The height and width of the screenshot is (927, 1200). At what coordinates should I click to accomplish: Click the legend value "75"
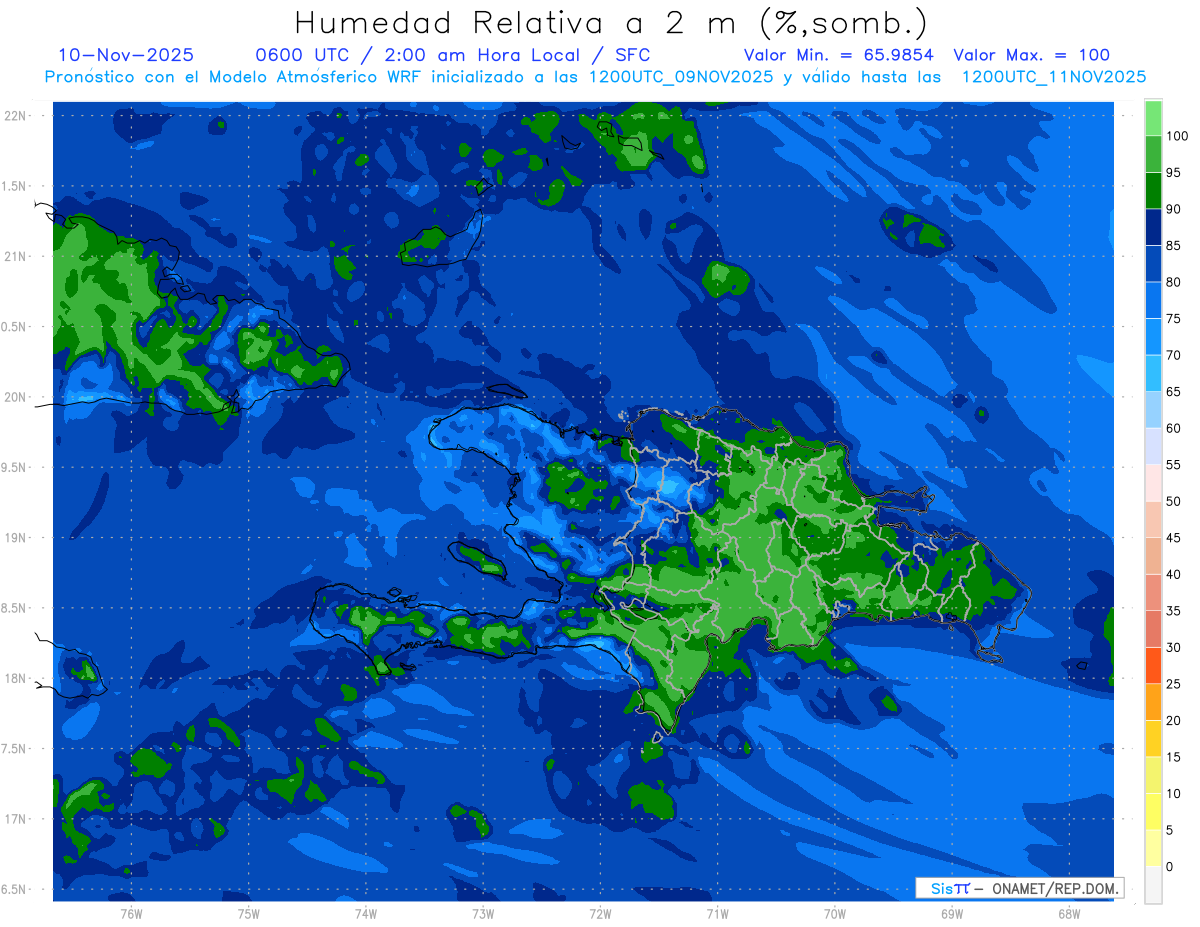tap(1174, 319)
